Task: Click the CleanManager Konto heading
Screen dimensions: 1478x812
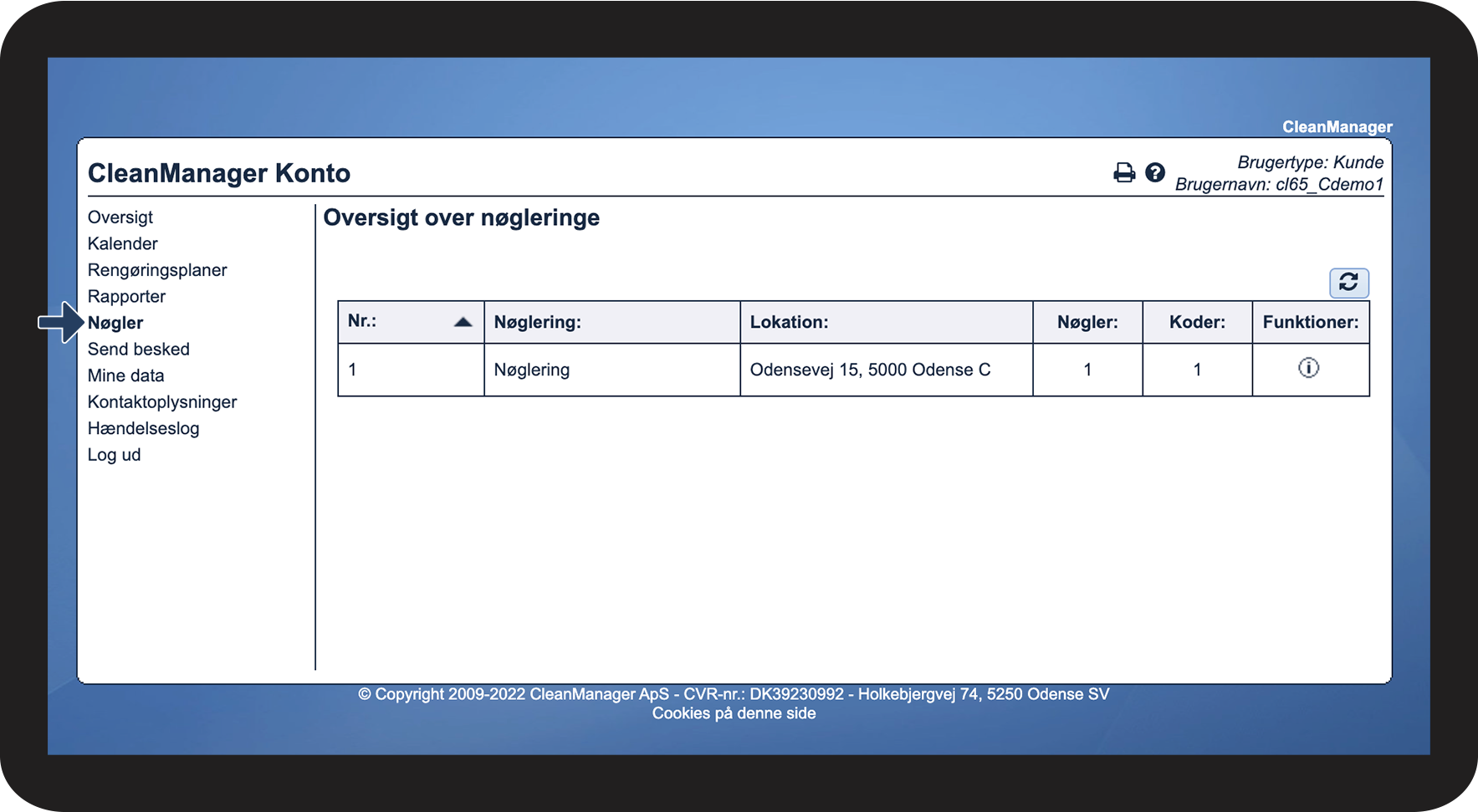Action: tap(219, 173)
